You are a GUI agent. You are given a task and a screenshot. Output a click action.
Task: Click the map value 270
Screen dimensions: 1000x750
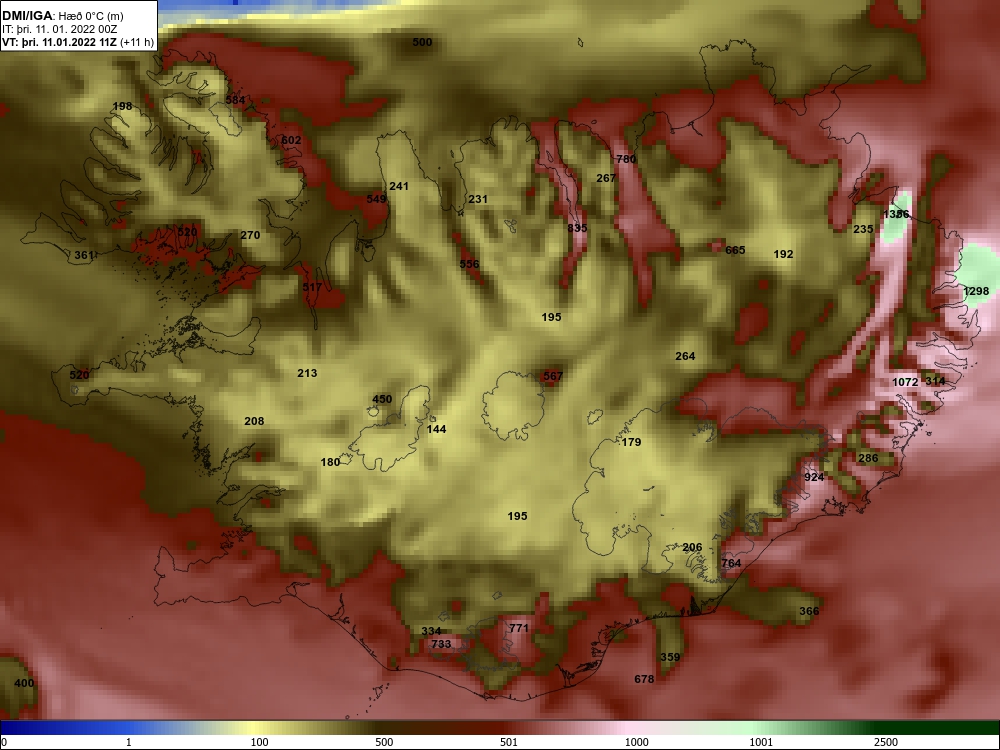(250, 235)
